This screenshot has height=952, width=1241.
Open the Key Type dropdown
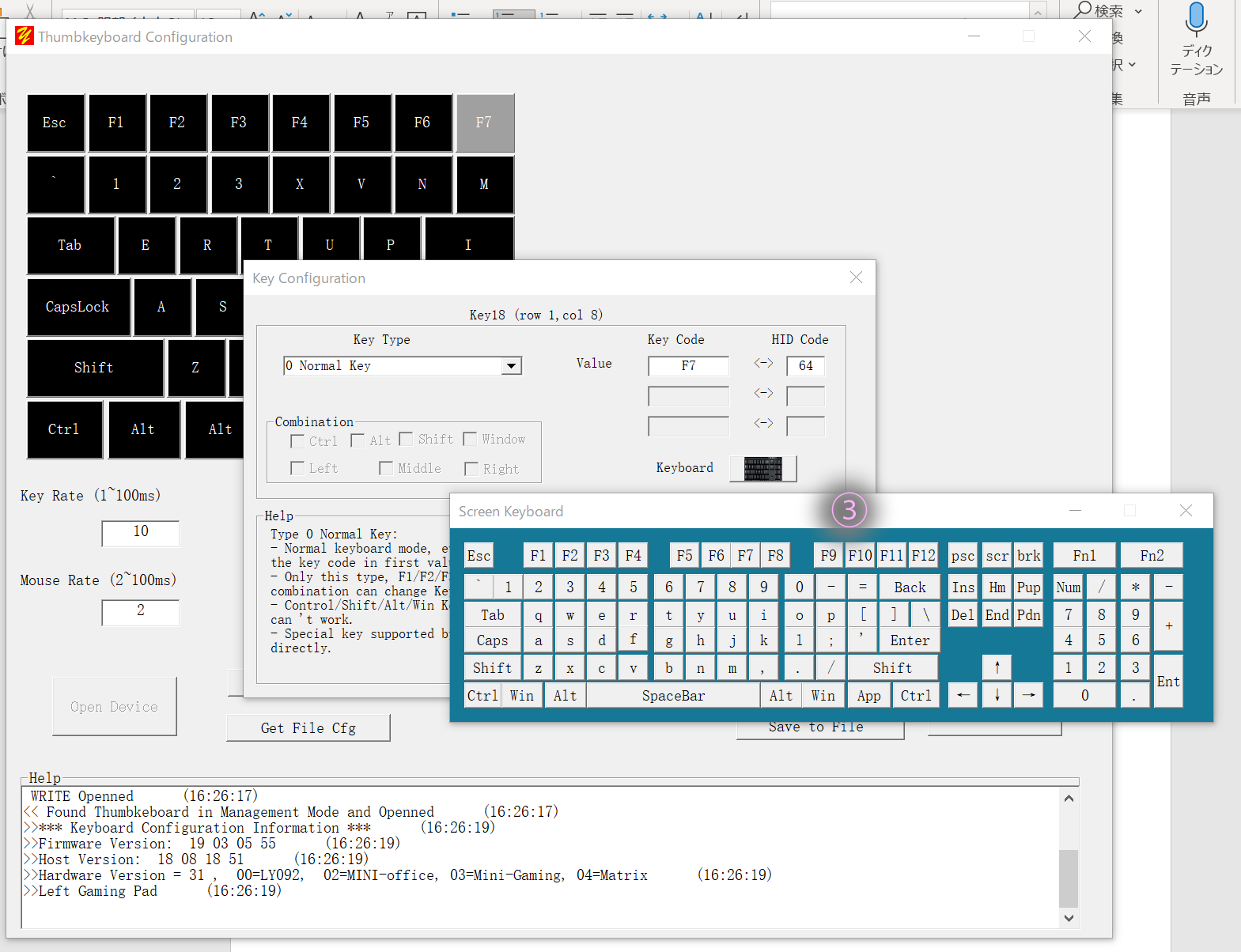(x=512, y=366)
